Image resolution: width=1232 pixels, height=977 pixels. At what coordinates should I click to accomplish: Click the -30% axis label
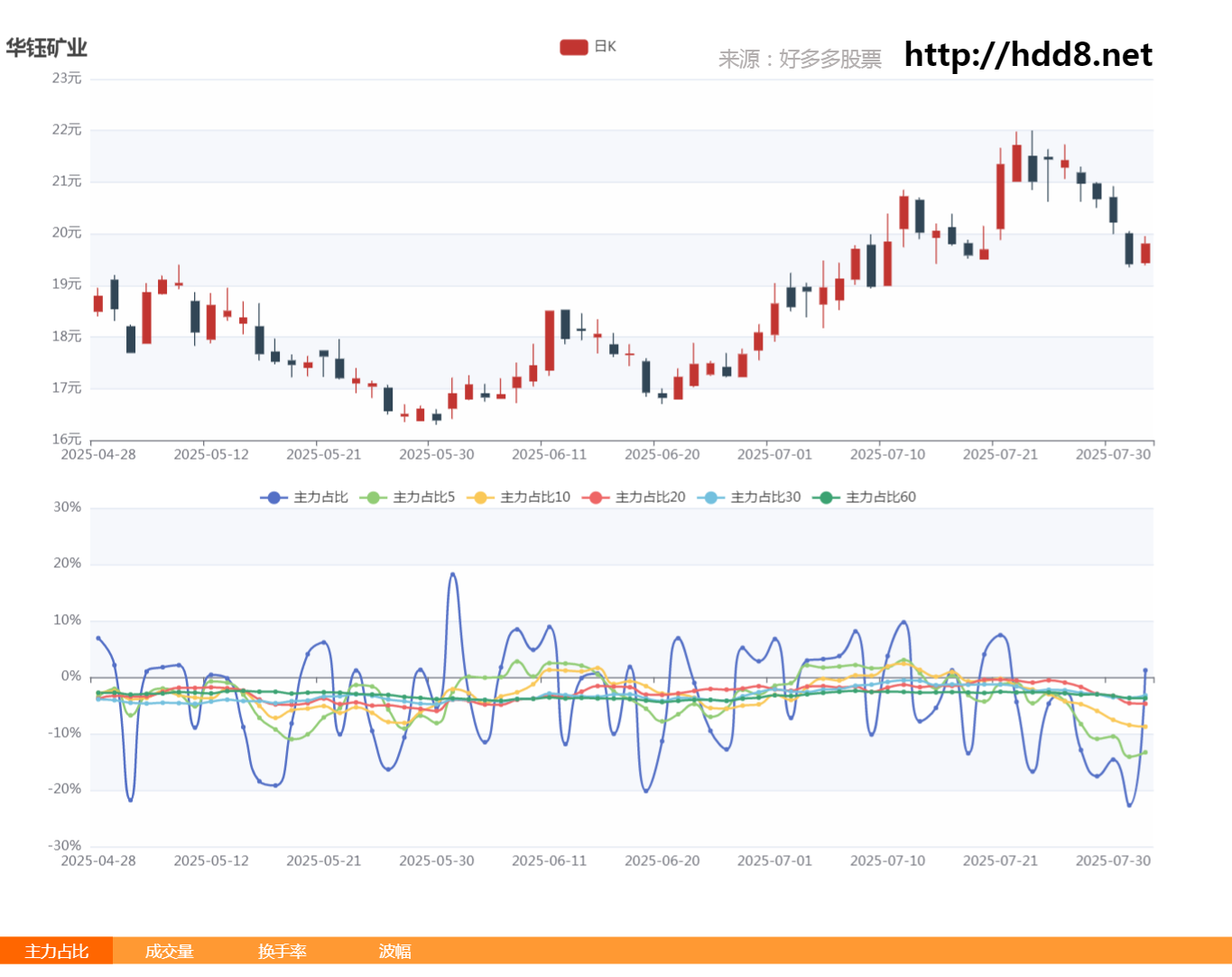(65, 846)
